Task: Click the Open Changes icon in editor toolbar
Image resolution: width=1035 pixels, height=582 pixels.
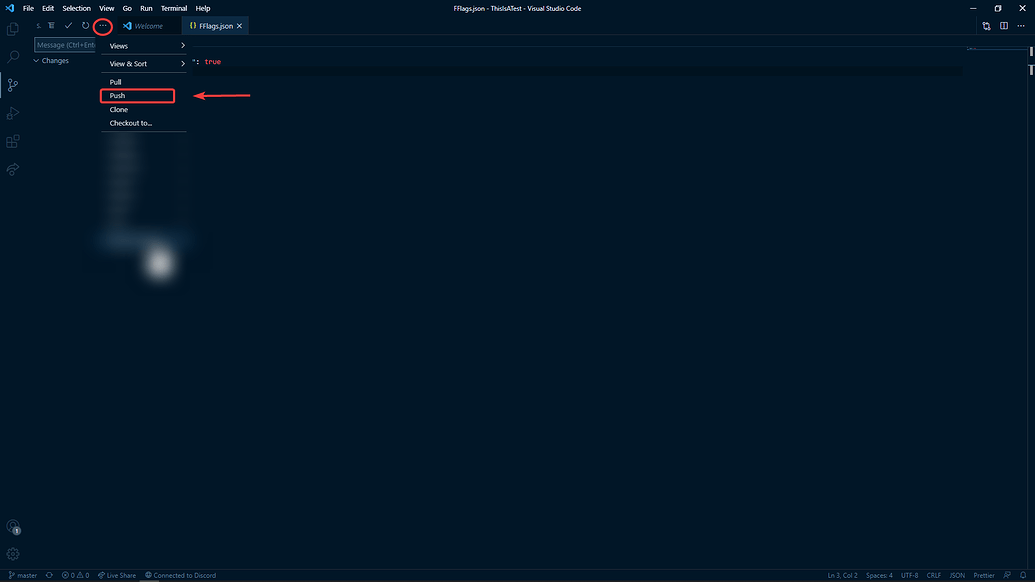Action: tap(986, 26)
